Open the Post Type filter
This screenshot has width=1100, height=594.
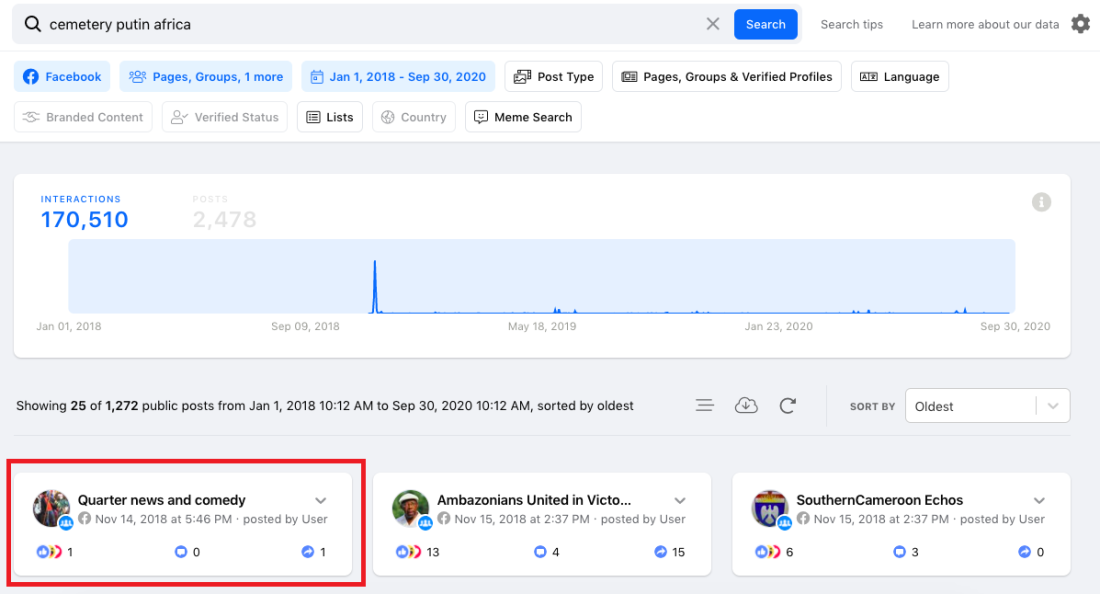click(554, 76)
